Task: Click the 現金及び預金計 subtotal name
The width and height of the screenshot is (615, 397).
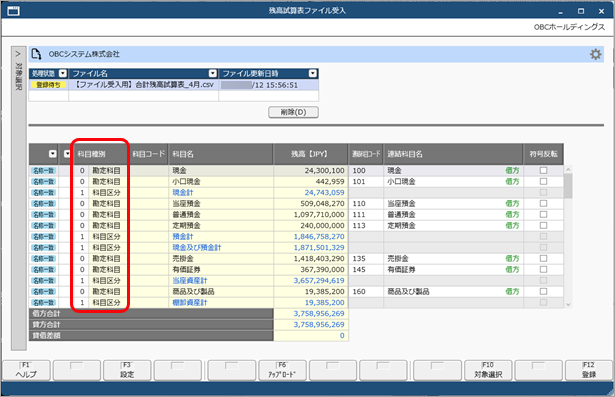Action: 197,247
